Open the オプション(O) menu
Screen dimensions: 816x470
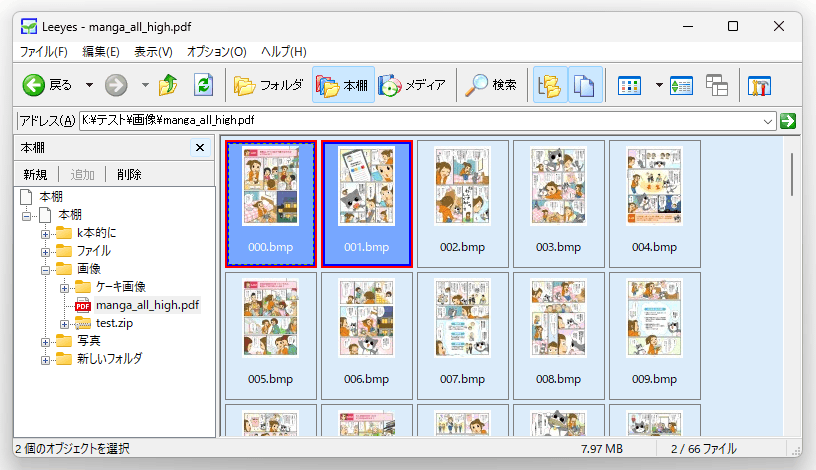click(216, 52)
